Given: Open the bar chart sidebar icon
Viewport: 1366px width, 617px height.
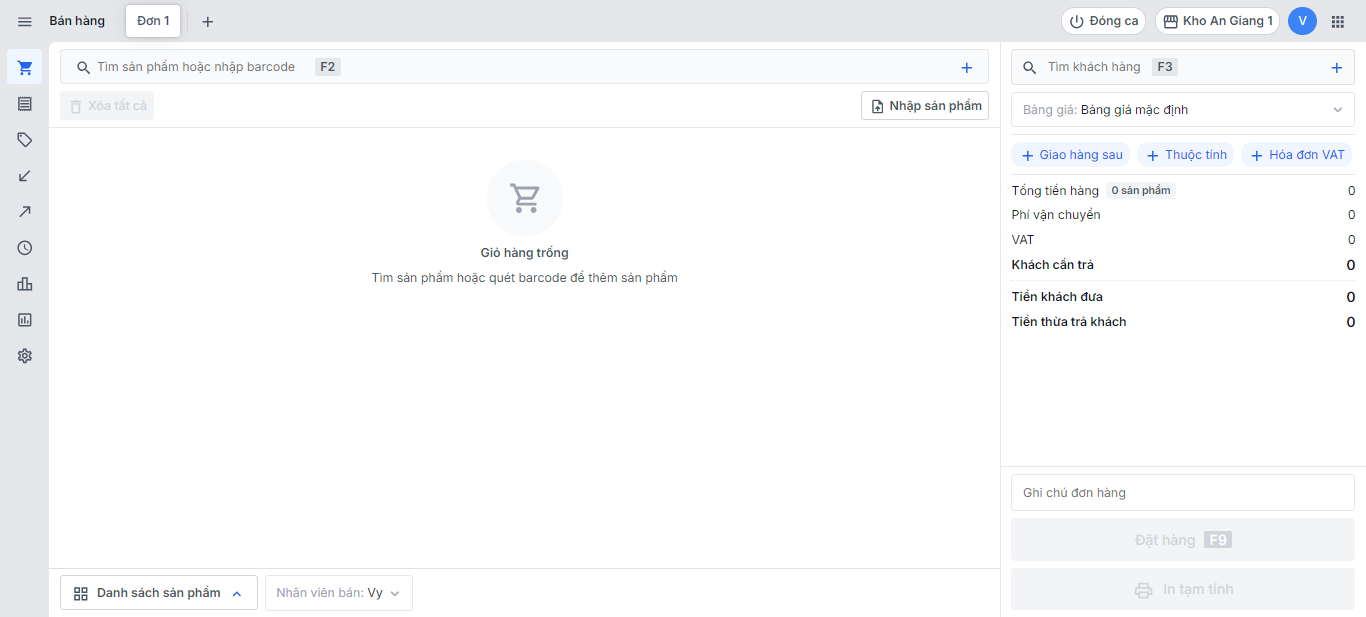Looking at the screenshot, I should point(25,284).
